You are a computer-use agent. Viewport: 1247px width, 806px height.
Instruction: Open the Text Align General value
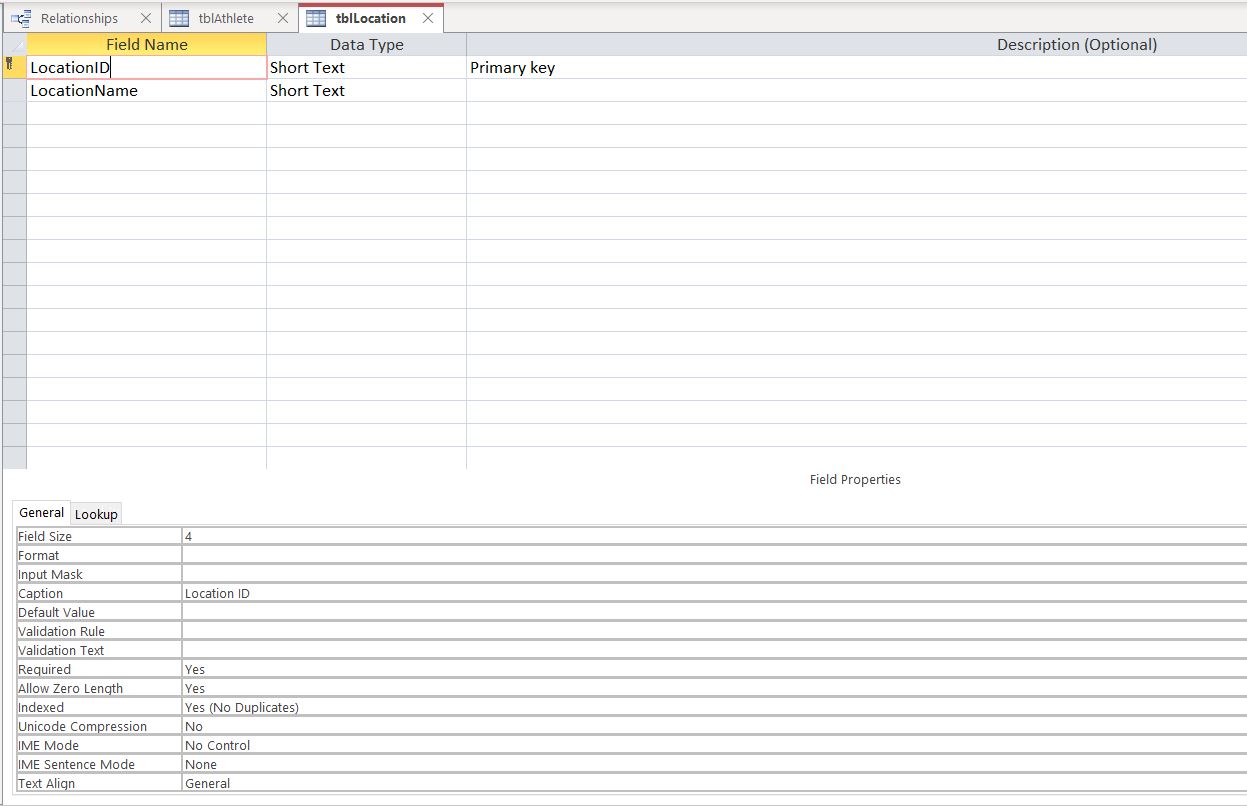click(714, 783)
